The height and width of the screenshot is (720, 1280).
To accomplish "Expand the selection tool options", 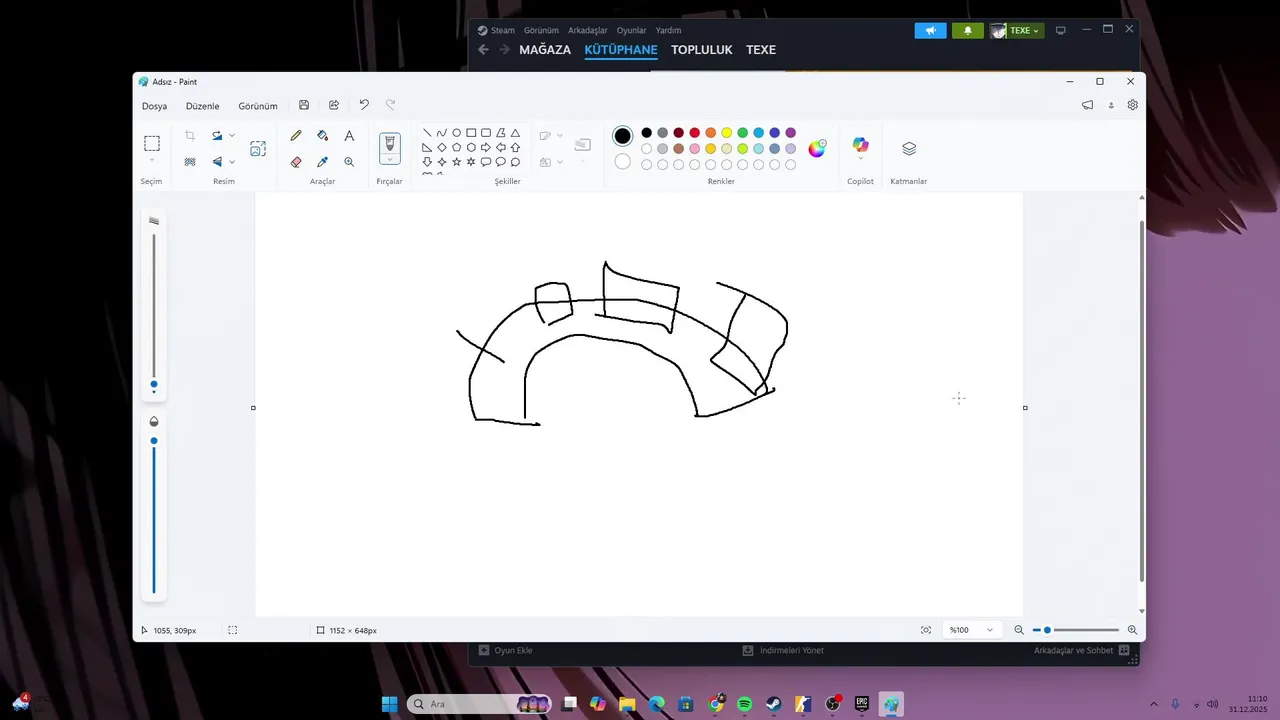I will point(152,161).
